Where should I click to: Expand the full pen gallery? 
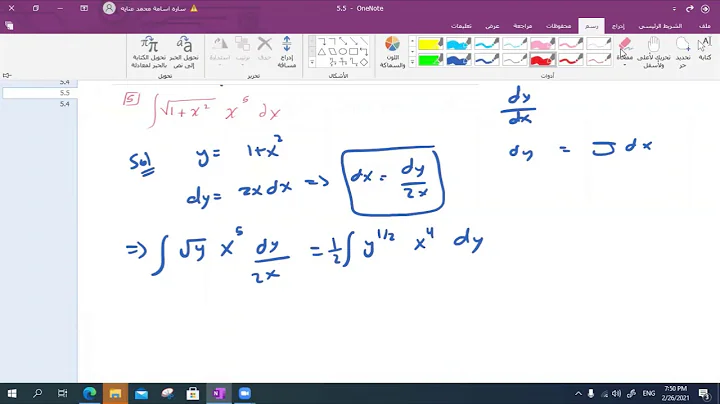[412, 62]
